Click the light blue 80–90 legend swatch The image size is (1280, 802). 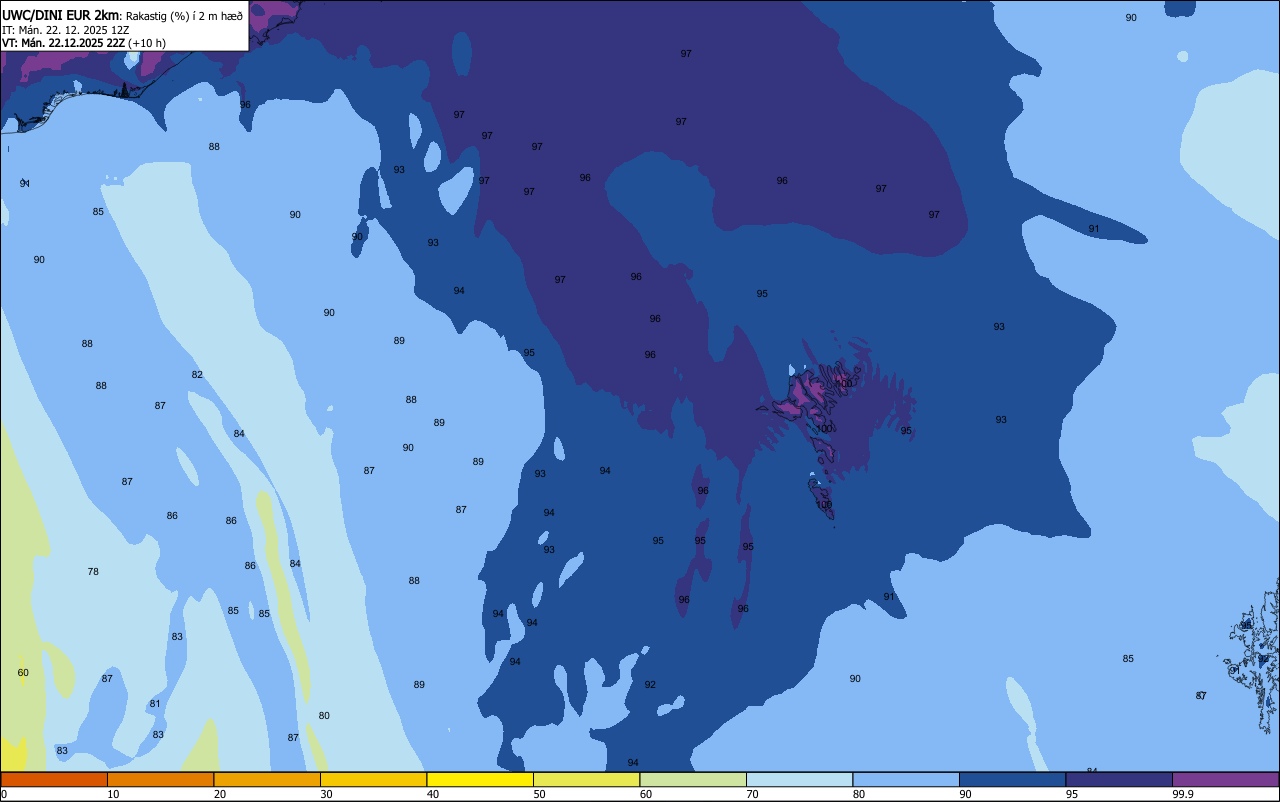pos(906,779)
